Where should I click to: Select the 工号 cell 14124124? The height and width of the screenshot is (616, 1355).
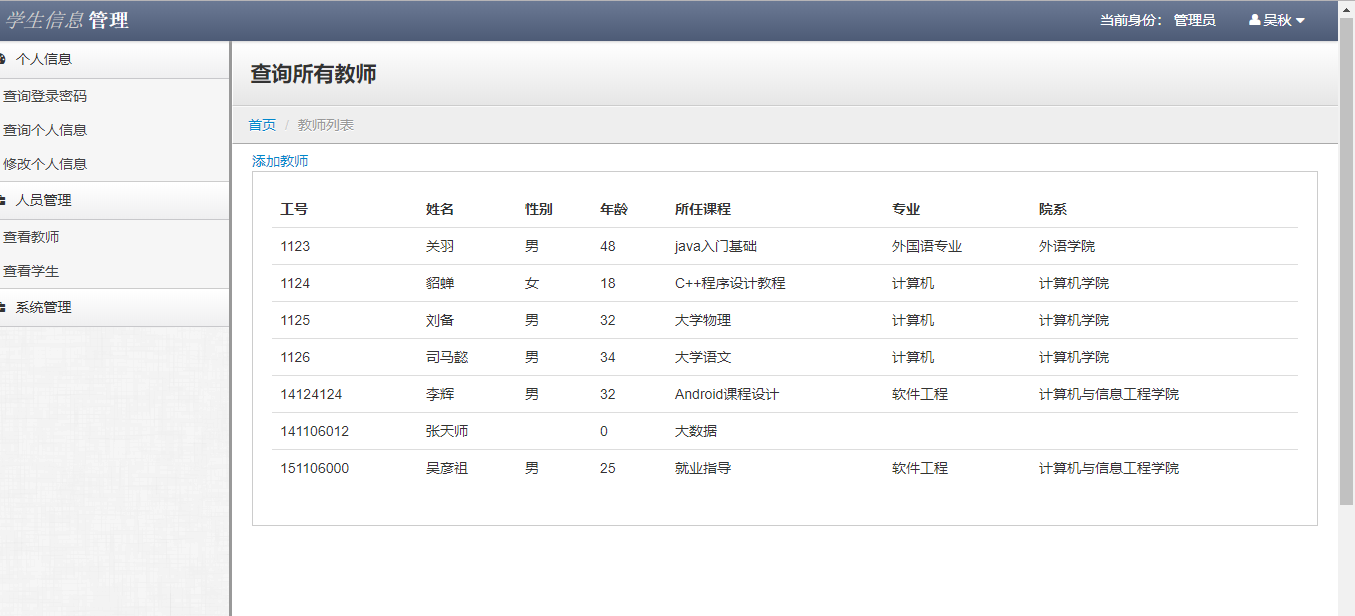(x=311, y=394)
